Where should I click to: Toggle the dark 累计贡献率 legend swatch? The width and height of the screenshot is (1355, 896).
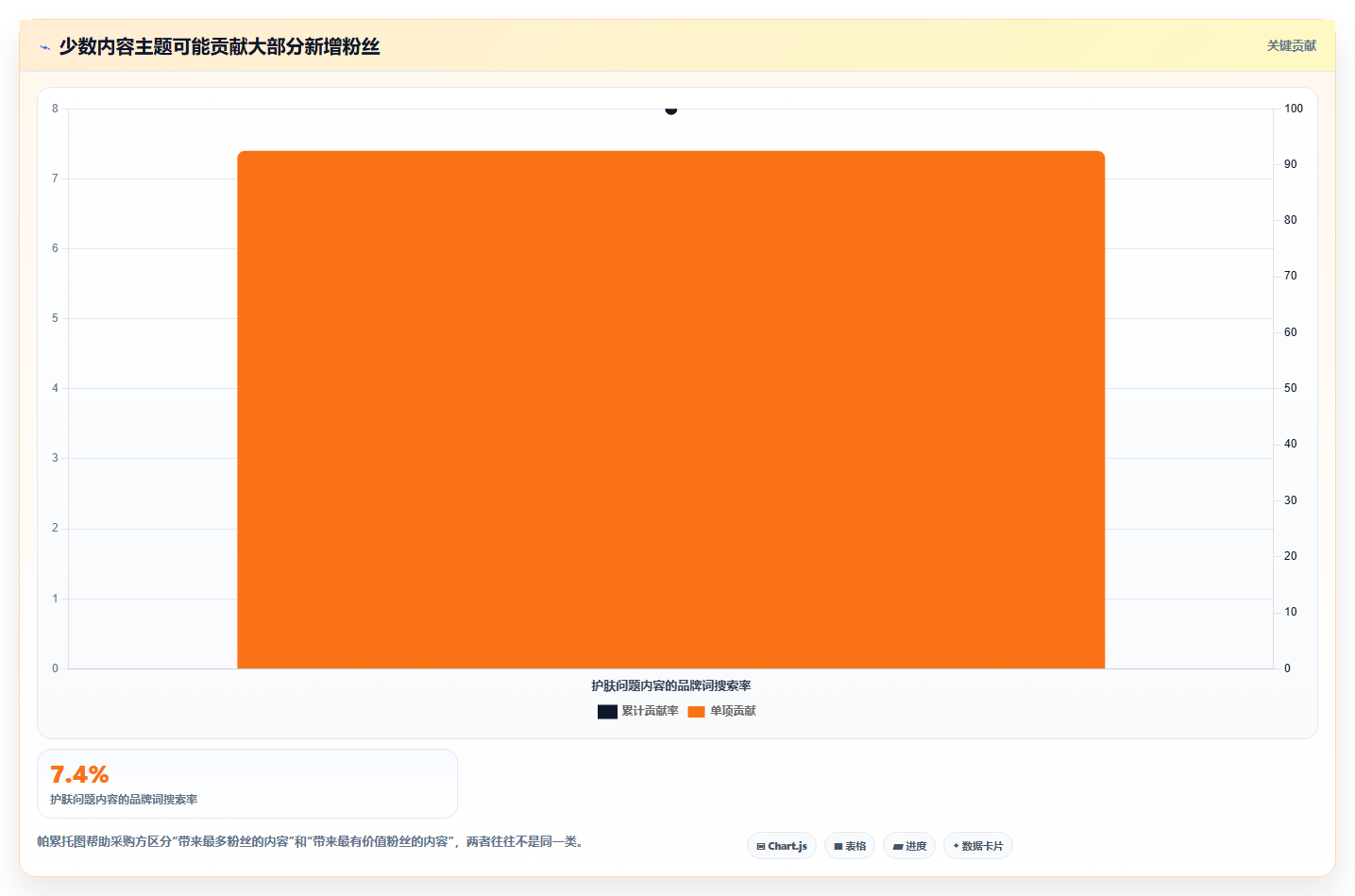607,711
